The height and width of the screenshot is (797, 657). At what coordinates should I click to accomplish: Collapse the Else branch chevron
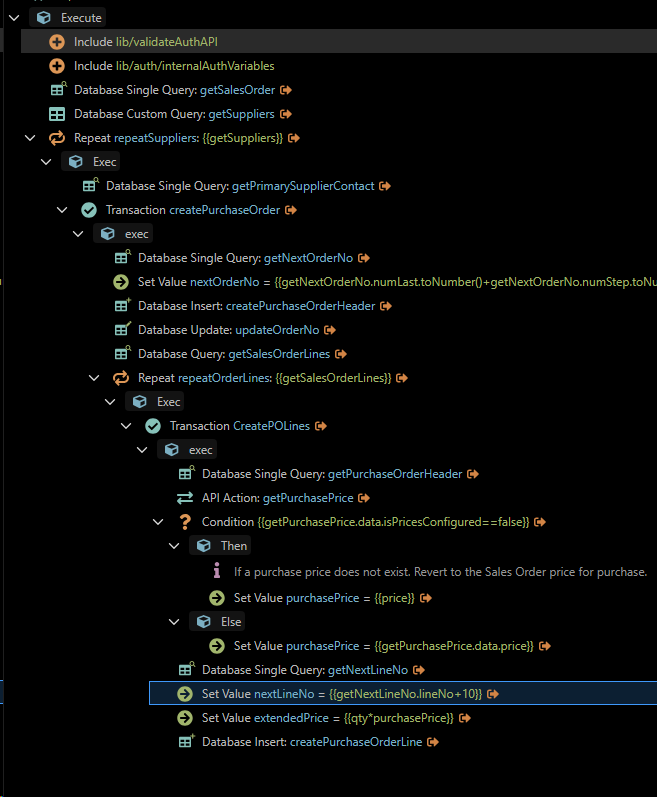(x=175, y=622)
